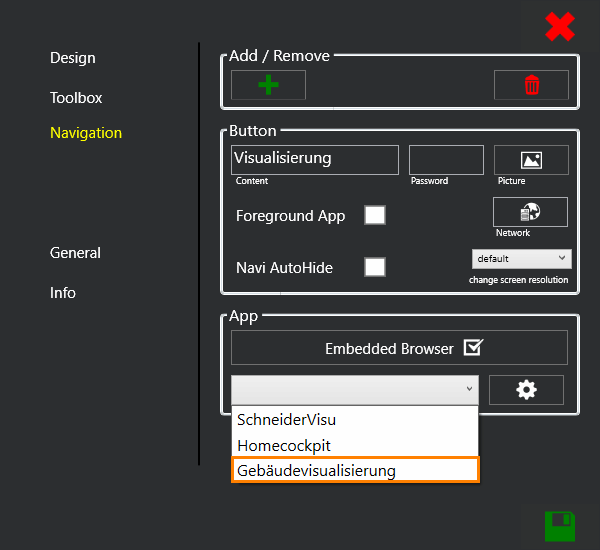Click the gear icon for app settings
This screenshot has height=550, width=600.
click(526, 390)
